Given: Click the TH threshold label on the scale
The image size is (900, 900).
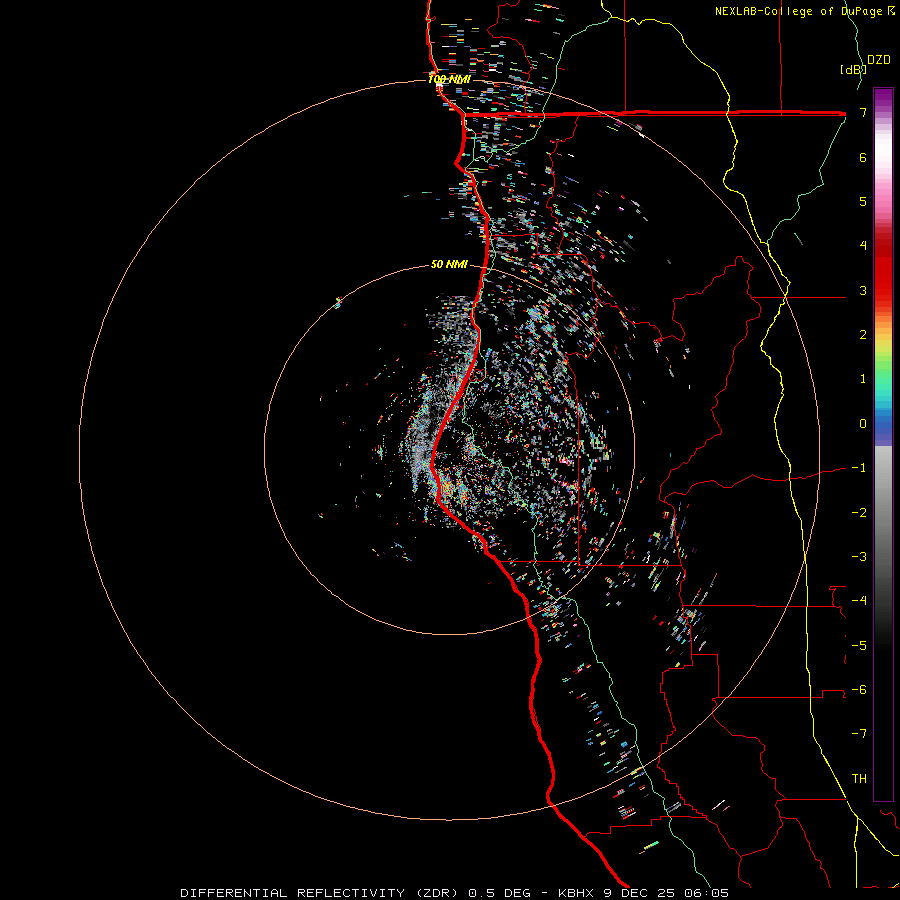Looking at the screenshot, I should coord(859,779).
